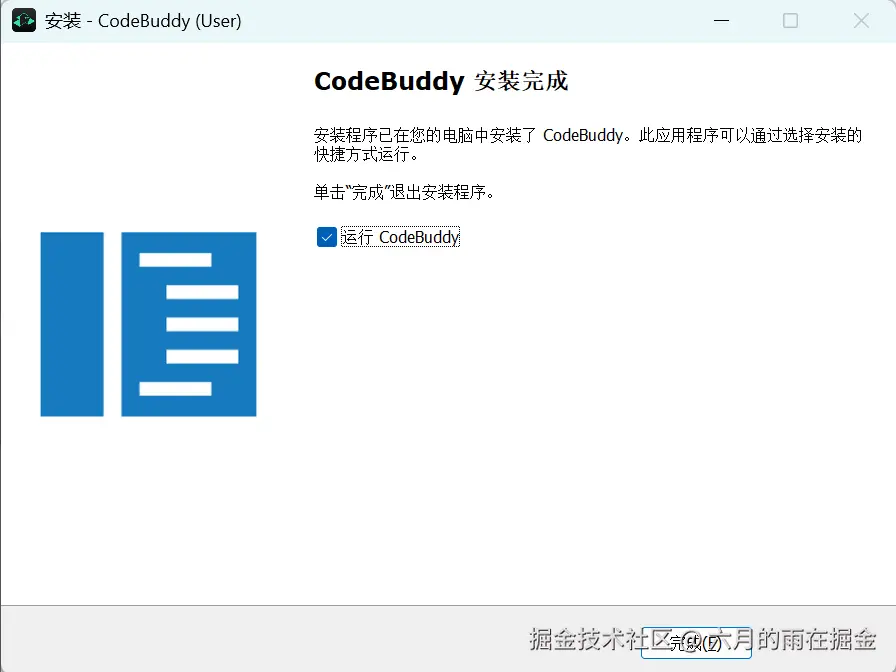Viewport: 896px width, 672px height.
Task: Click the heading CodeBuddy 安装完成
Action: (x=441, y=81)
